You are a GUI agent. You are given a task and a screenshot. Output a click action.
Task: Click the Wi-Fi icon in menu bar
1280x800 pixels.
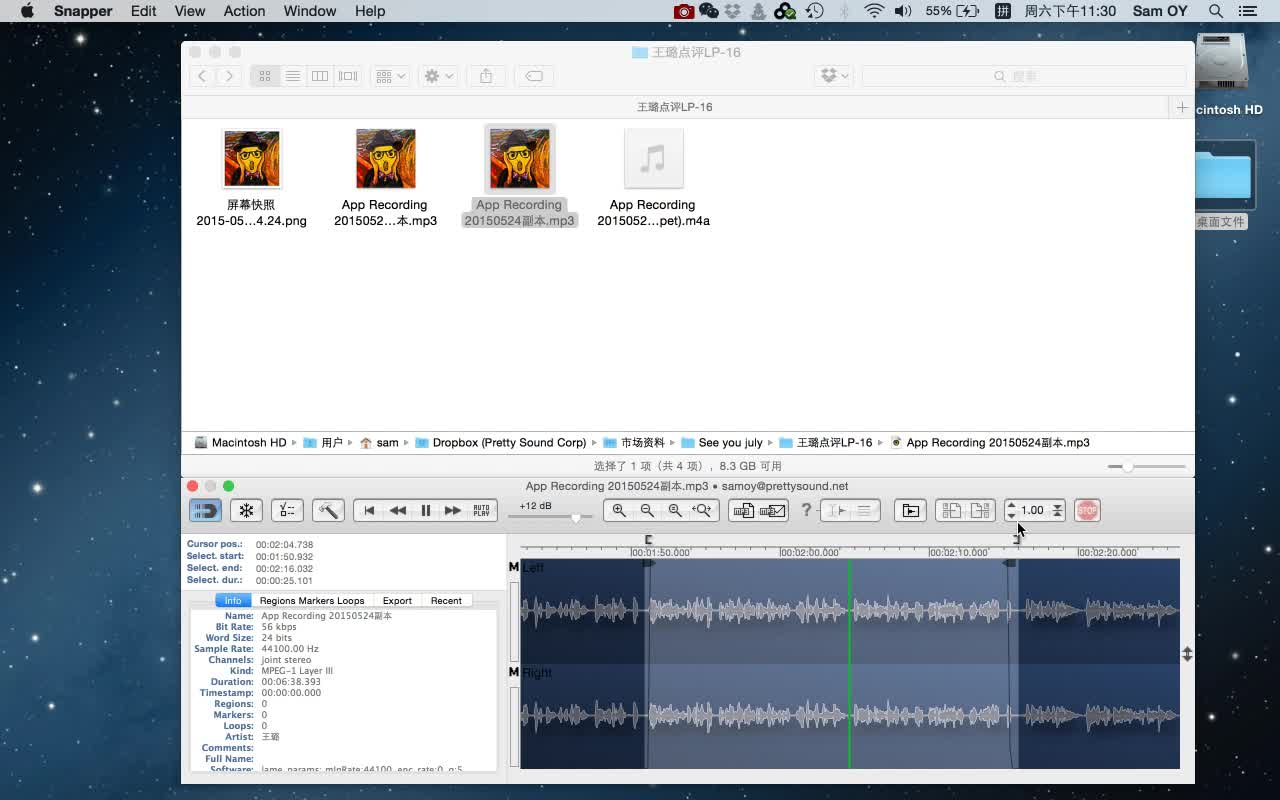click(x=874, y=11)
